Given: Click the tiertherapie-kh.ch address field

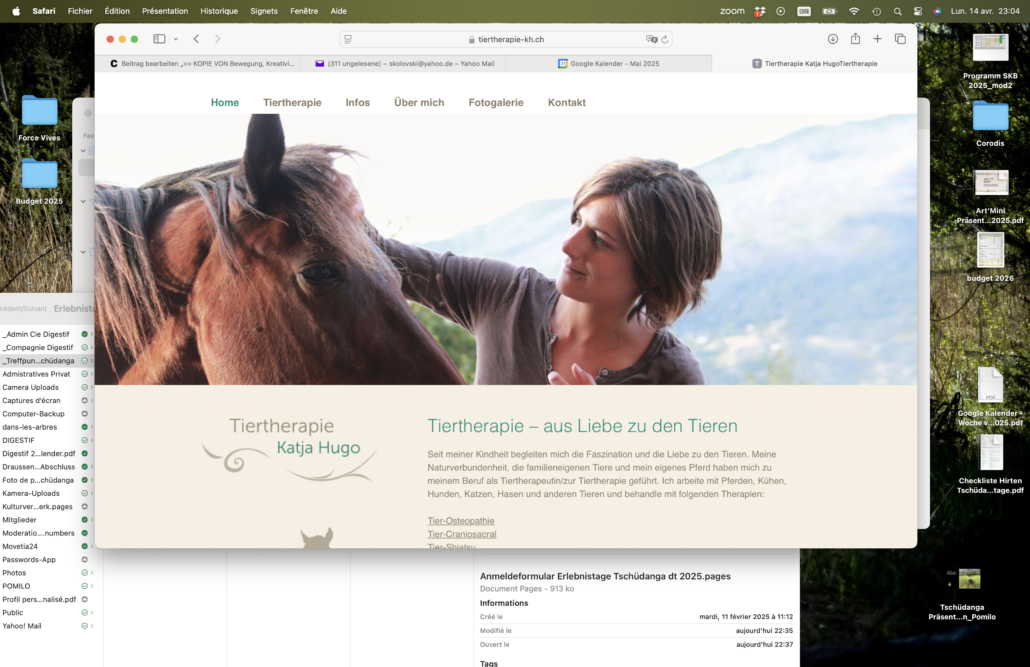Looking at the screenshot, I should (x=506, y=39).
